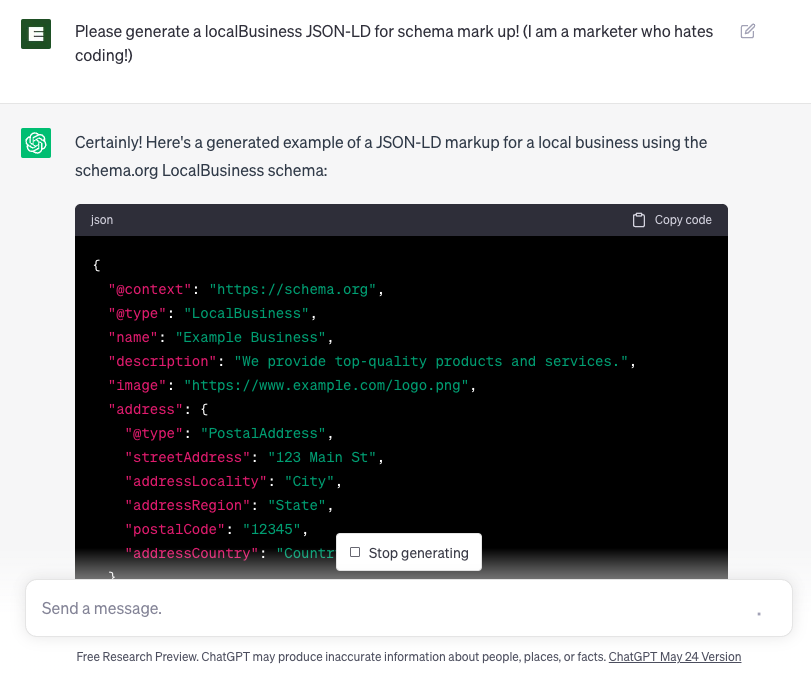The image size is (811, 680).
Task: Click the "https://schema.org" value
Action: coord(293,290)
